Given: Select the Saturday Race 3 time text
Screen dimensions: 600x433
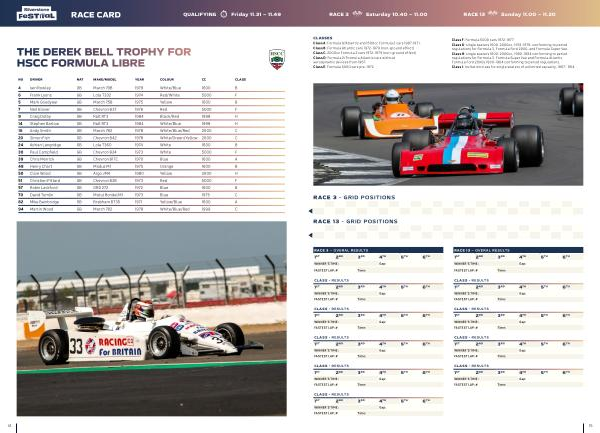Looking at the screenshot, I should 396,15.
